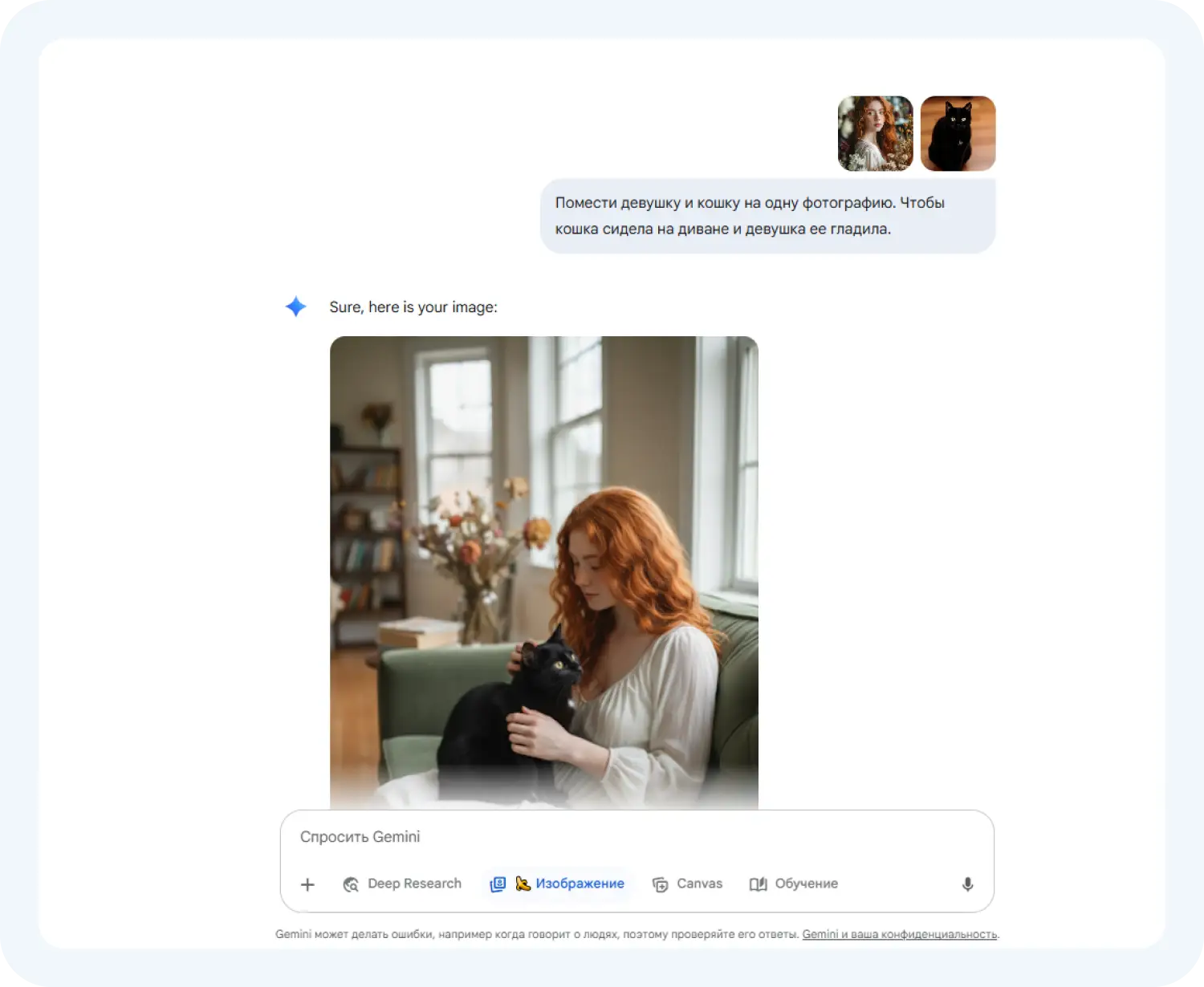Click the image icon left of the banana
This screenshot has width=1204, height=987.
pos(498,883)
